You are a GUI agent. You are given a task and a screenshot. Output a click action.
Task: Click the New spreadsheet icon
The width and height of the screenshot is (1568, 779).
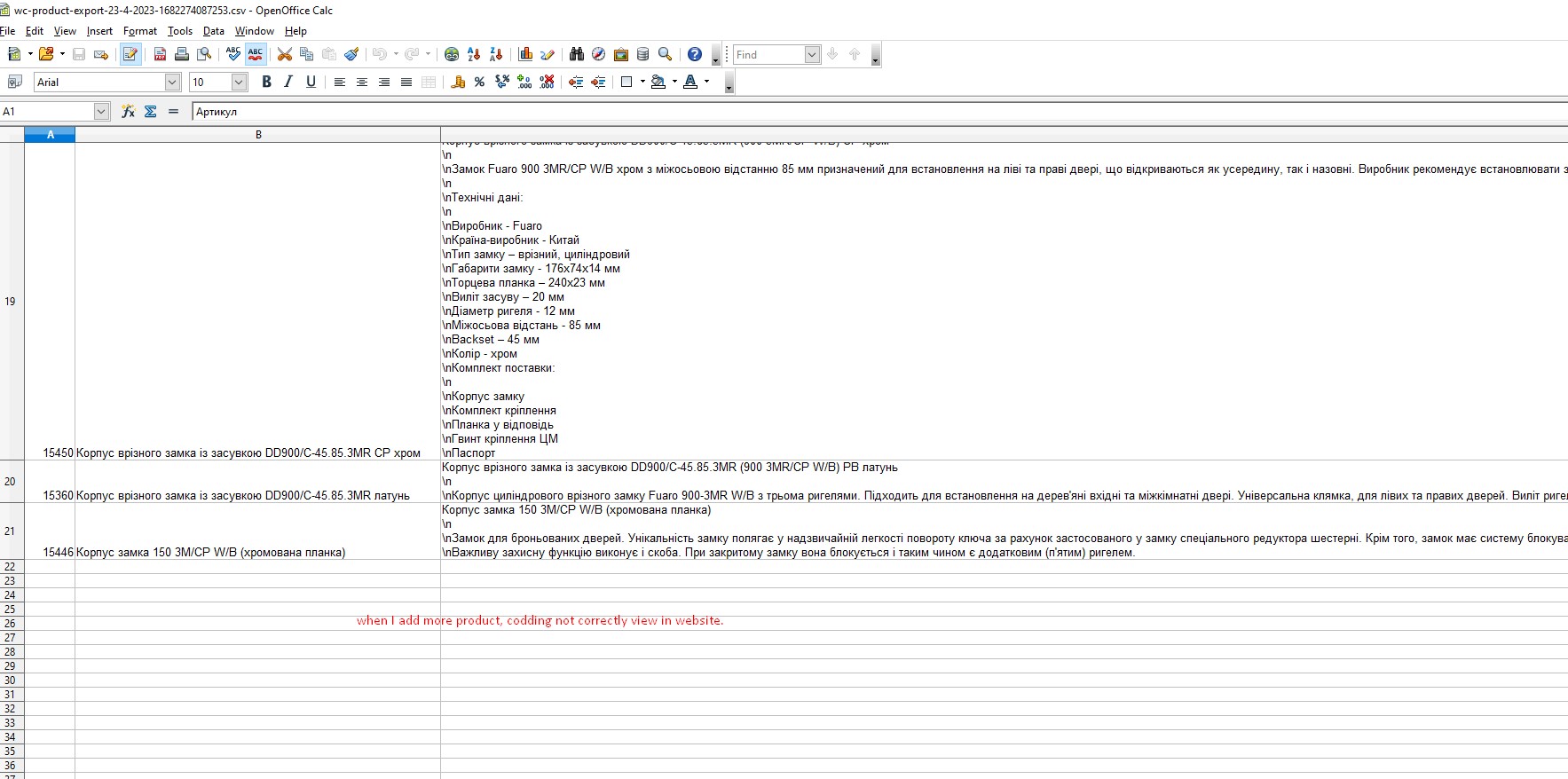tap(14, 54)
